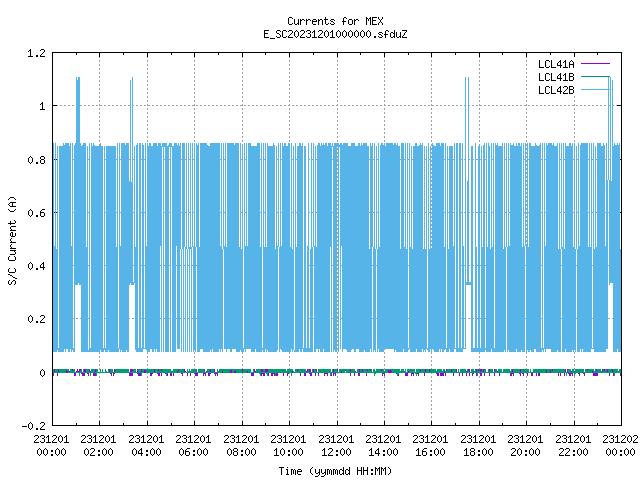Viewport: 640px width, 480px height.
Task: Click the LCL42B current spike near 17:30
Action: click(x=467, y=109)
